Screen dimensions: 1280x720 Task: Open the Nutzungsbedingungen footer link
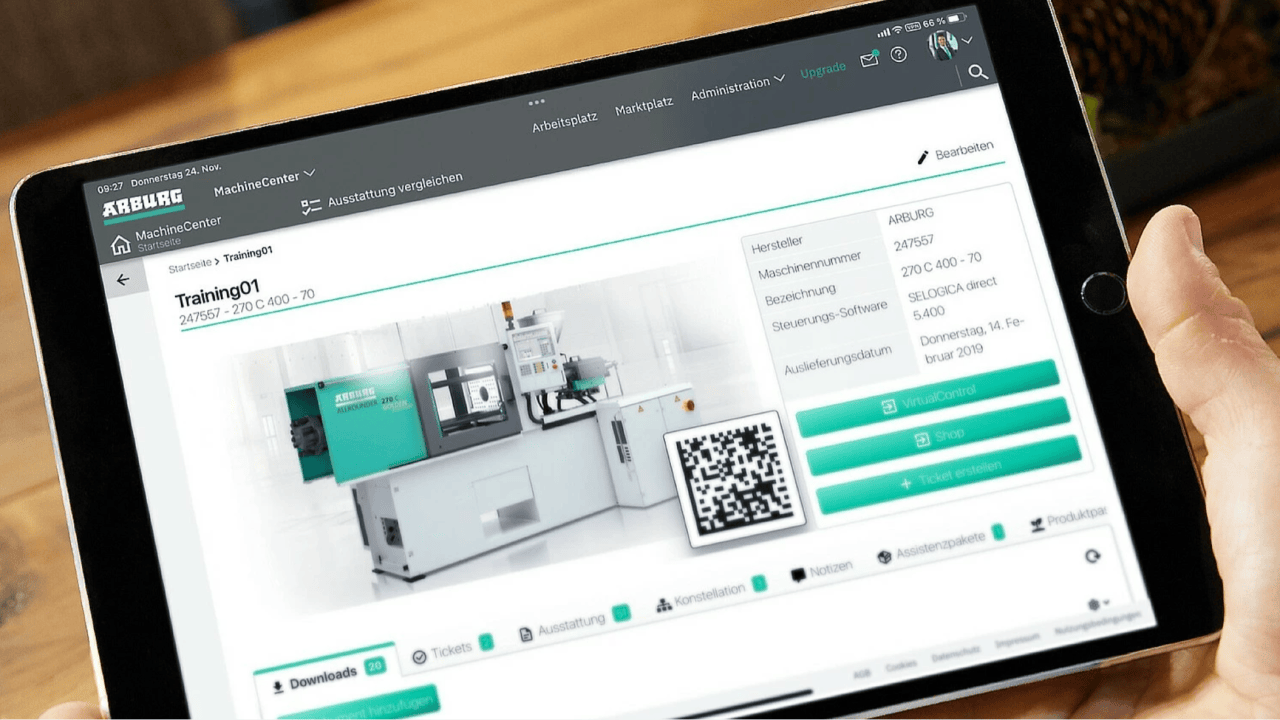(x=1097, y=622)
